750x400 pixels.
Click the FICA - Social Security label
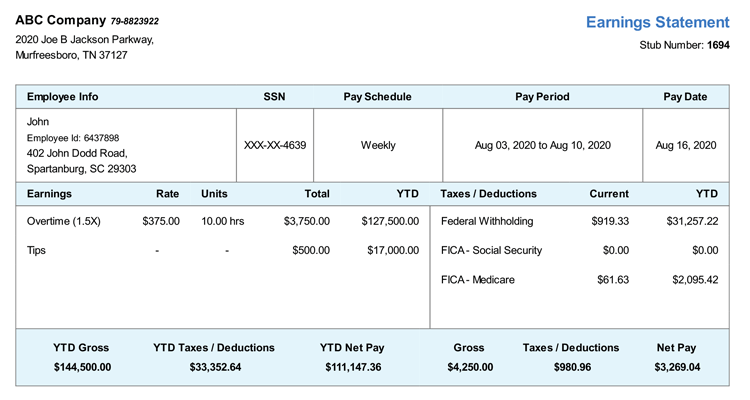493,250
